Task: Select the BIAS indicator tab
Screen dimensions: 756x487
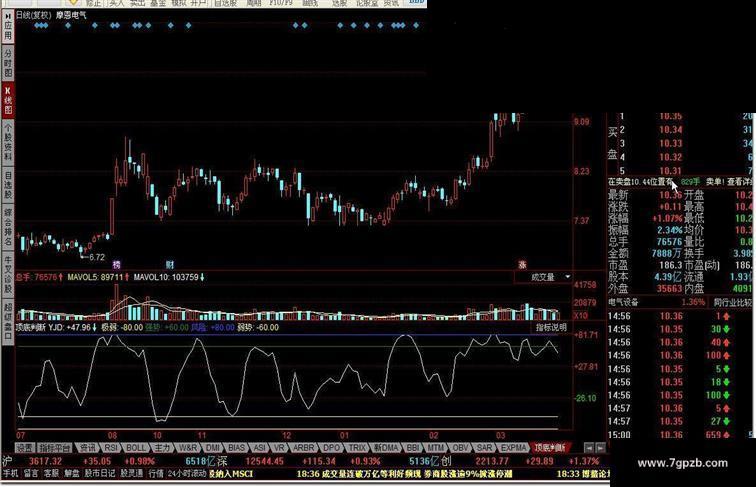Action: 236,448
